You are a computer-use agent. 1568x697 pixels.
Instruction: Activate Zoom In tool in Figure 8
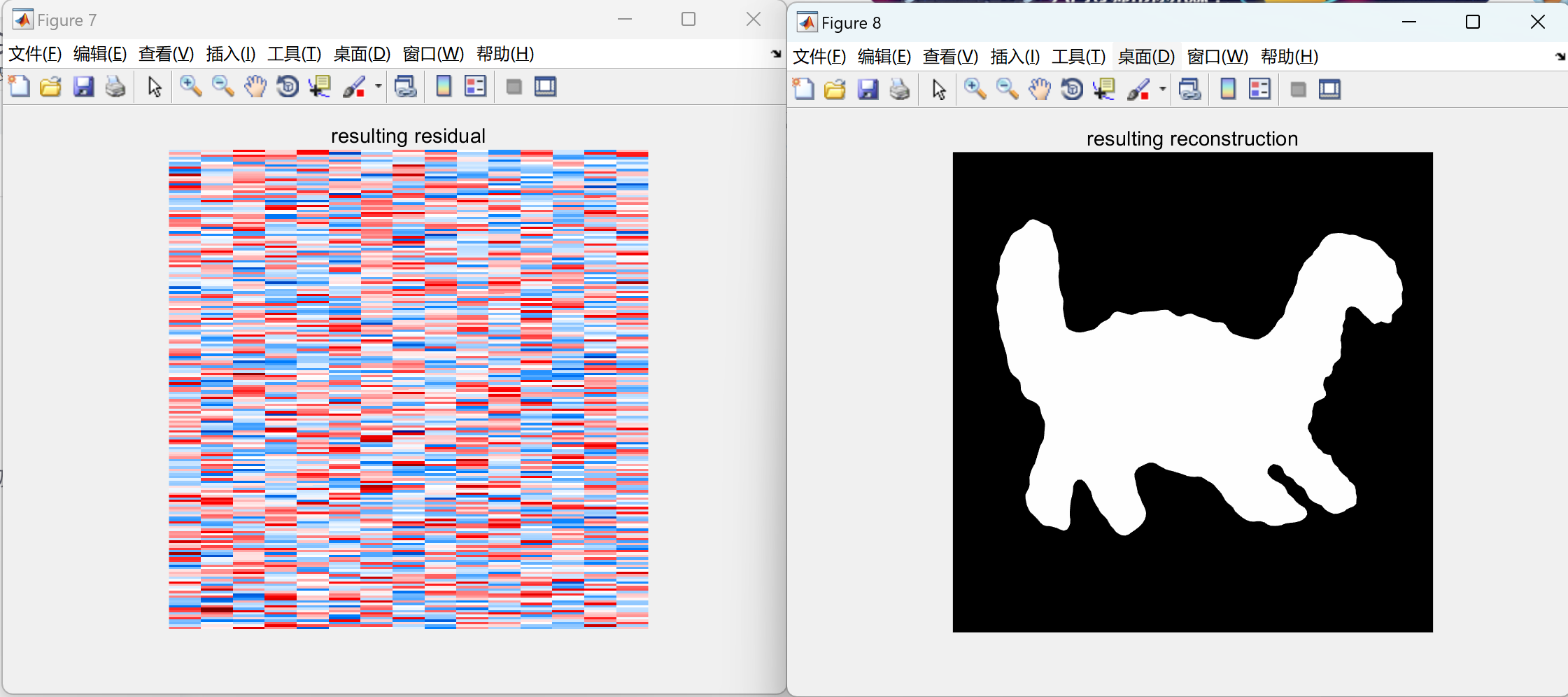[975, 90]
